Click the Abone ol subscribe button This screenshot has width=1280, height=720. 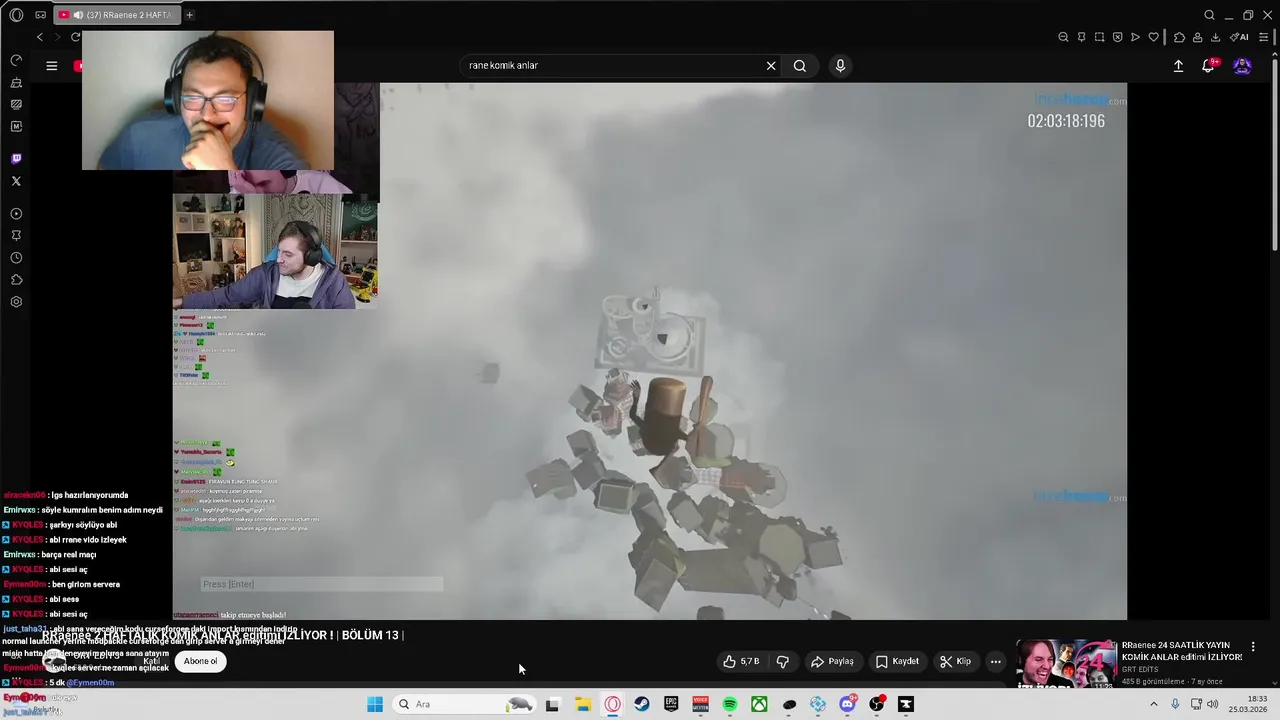[200, 661]
